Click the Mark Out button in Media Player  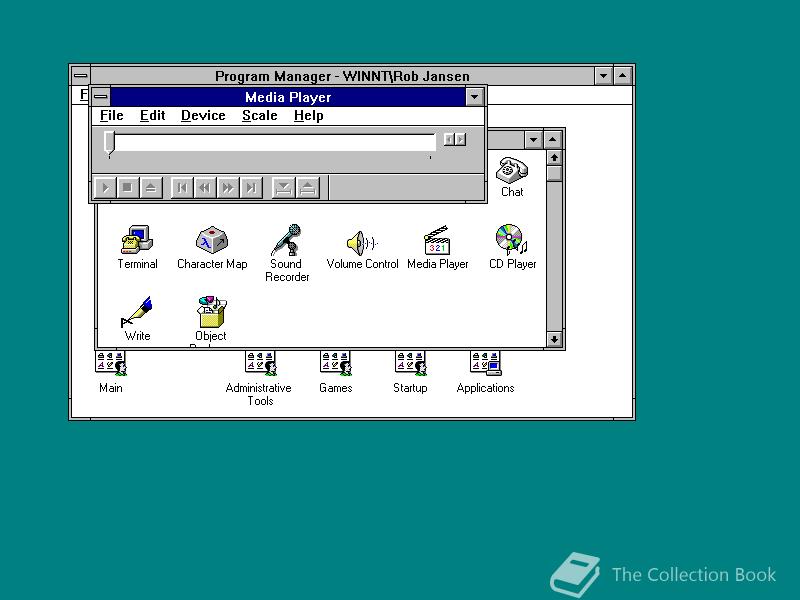[x=307, y=188]
